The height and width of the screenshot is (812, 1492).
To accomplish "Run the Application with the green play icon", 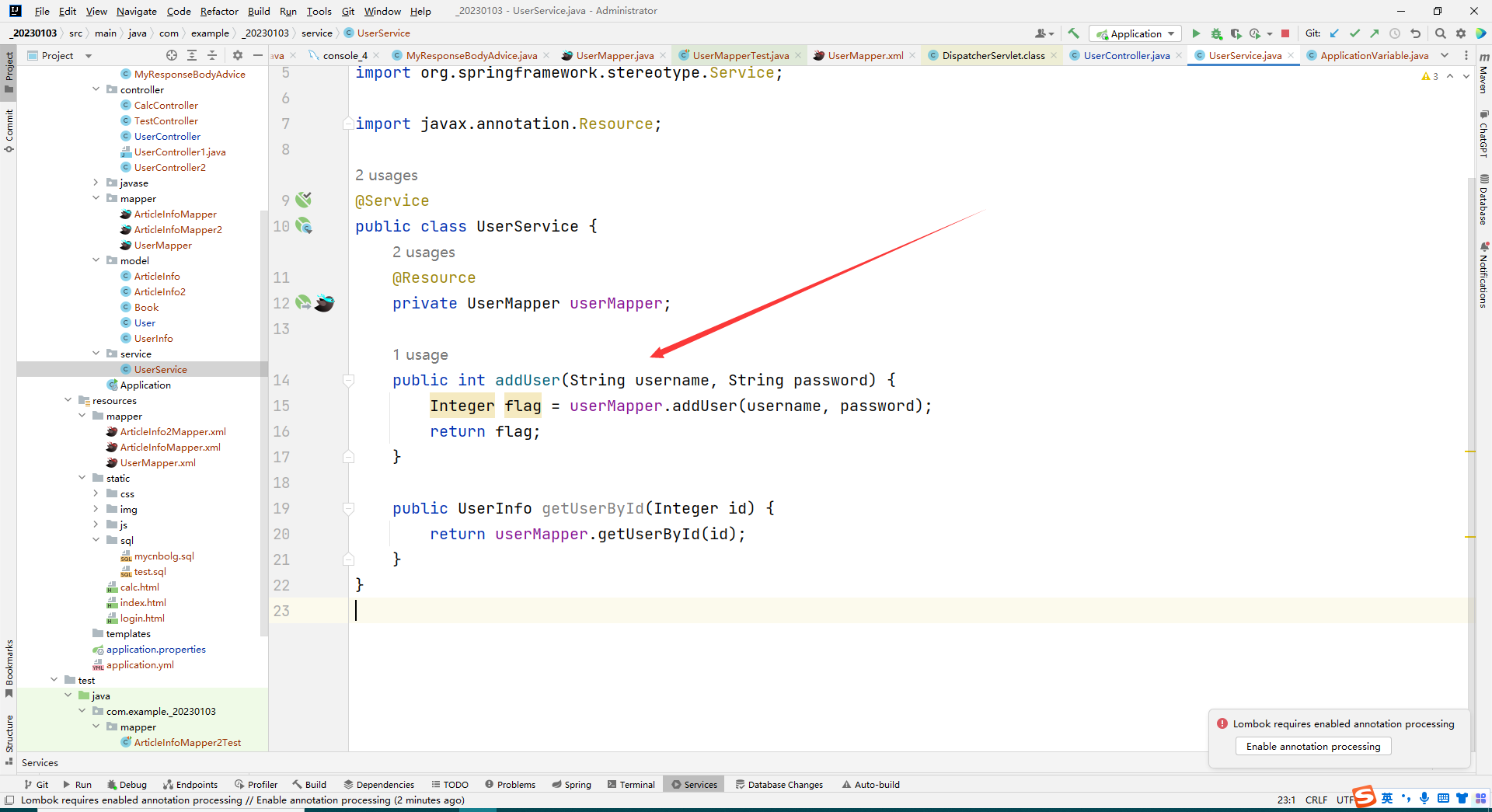I will tap(1196, 33).
